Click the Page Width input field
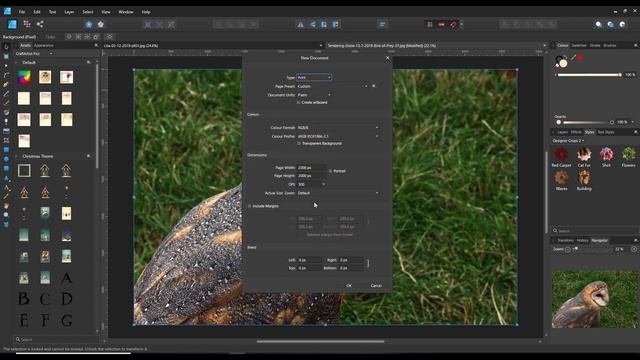This screenshot has height=360, width=640. 311,168
